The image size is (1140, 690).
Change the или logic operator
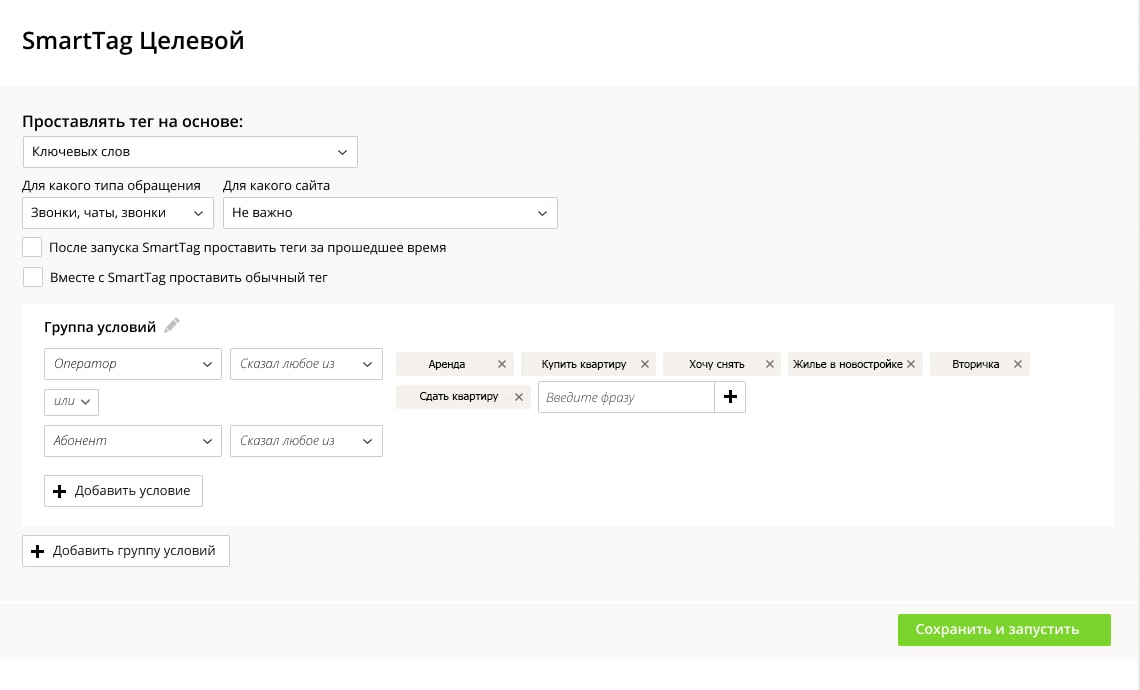click(x=71, y=402)
